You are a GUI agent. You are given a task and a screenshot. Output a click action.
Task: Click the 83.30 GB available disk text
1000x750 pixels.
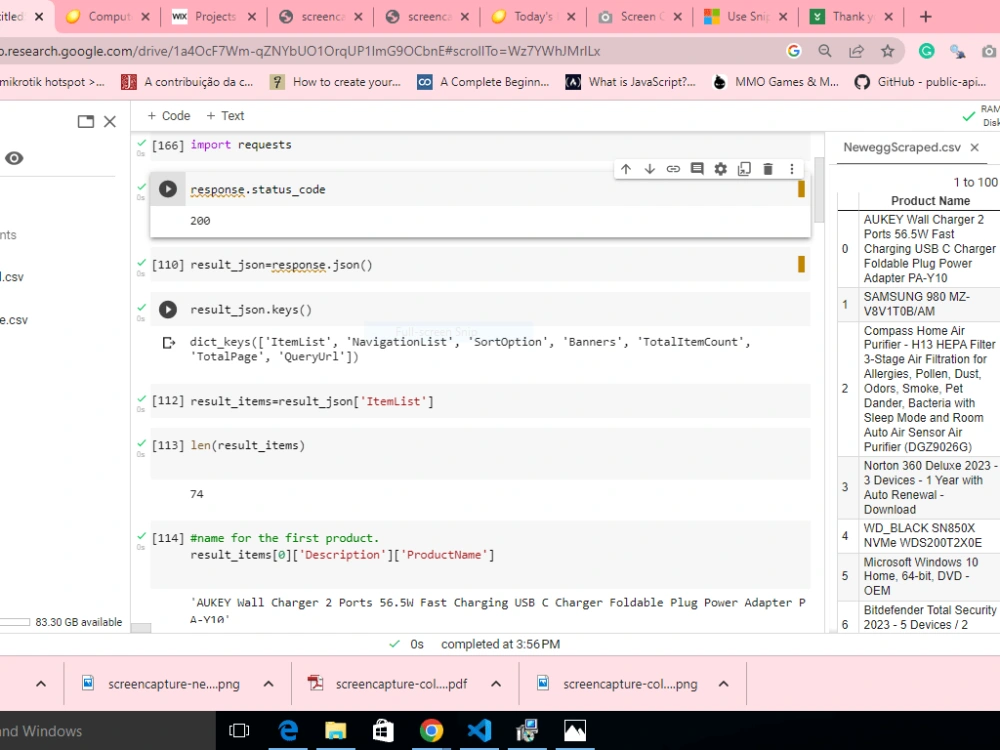78,622
